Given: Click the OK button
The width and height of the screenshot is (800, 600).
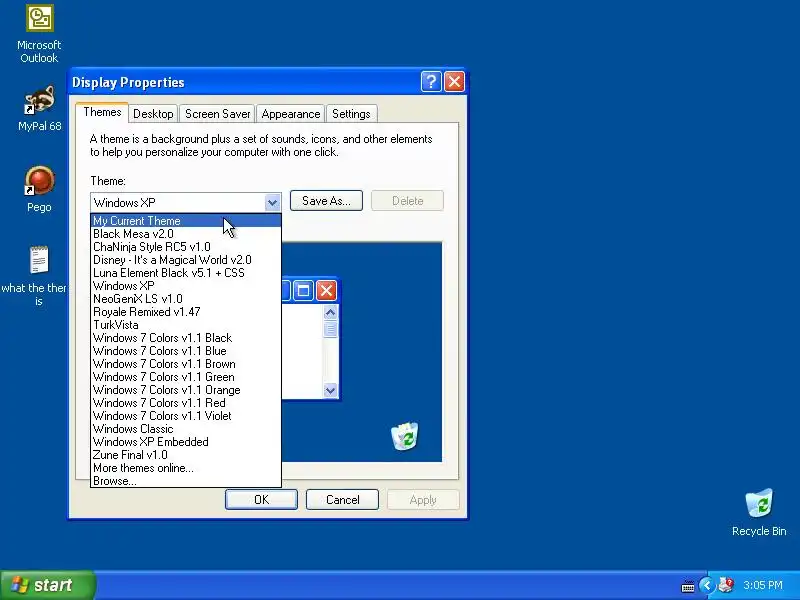Looking at the screenshot, I should (261, 499).
